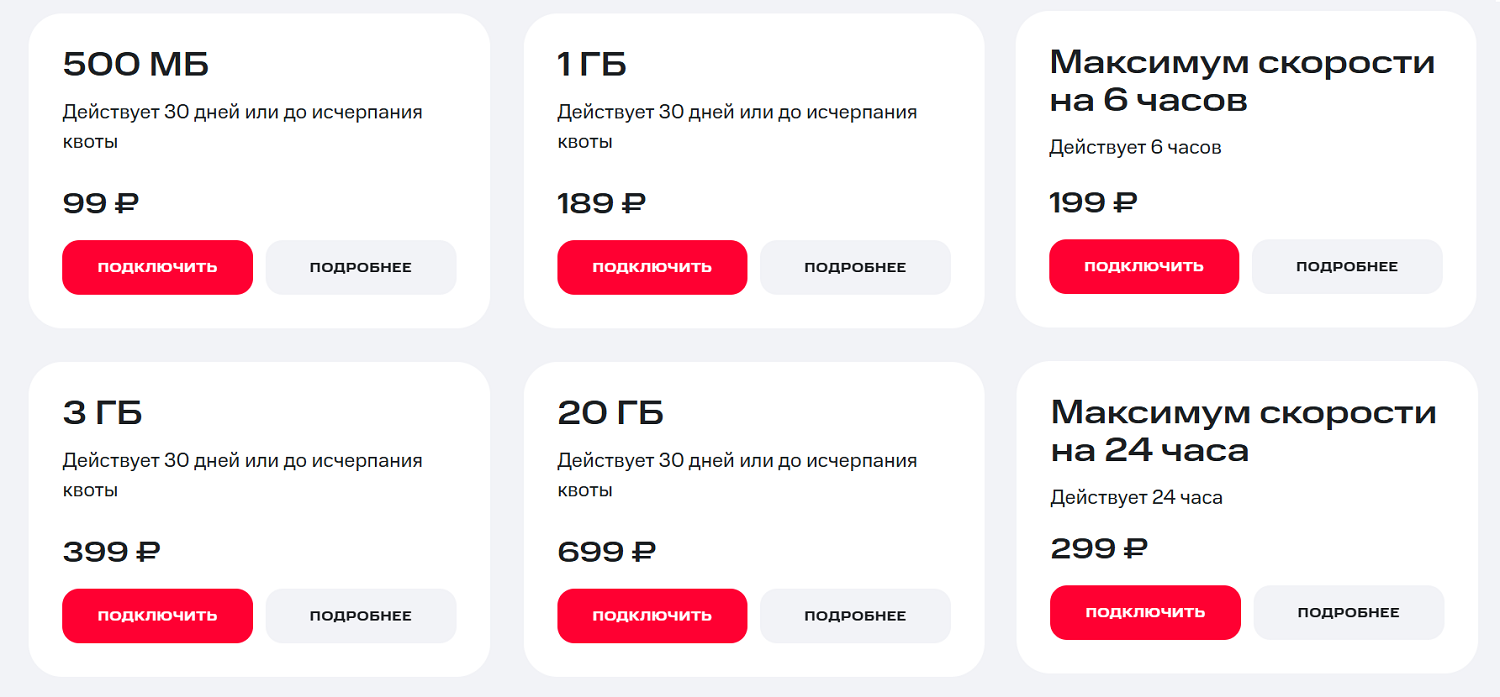Открыть подробнее о Максимуме скорости на 24 часа

(x=1348, y=612)
